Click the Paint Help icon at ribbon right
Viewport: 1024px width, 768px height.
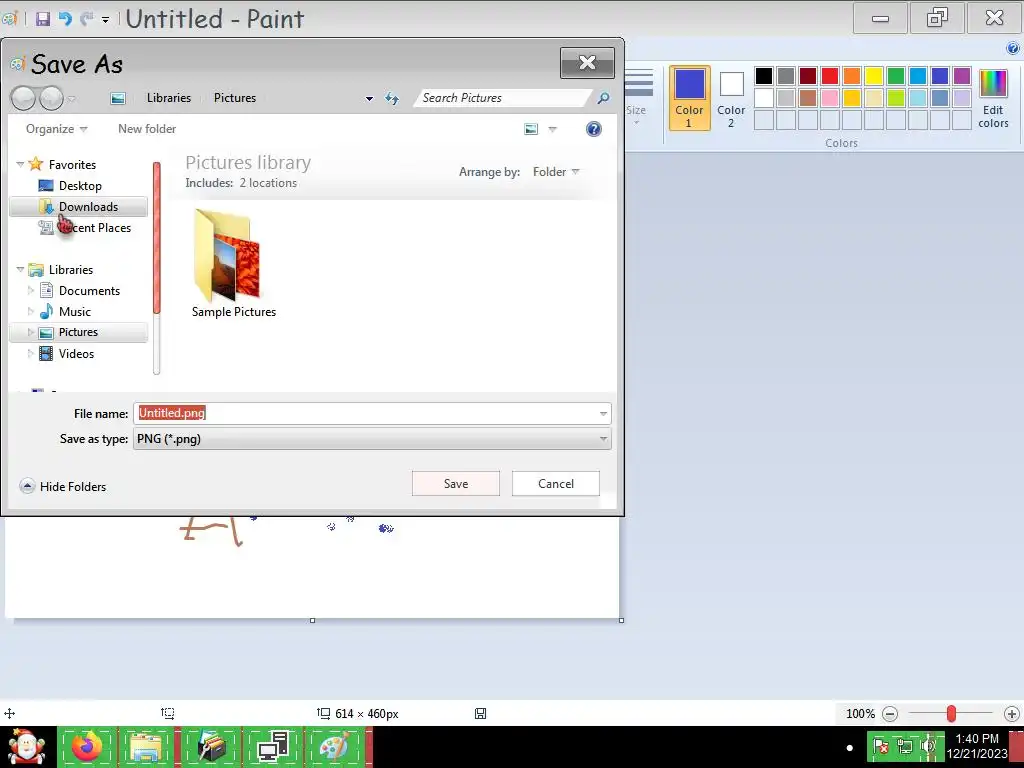coord(1013,48)
